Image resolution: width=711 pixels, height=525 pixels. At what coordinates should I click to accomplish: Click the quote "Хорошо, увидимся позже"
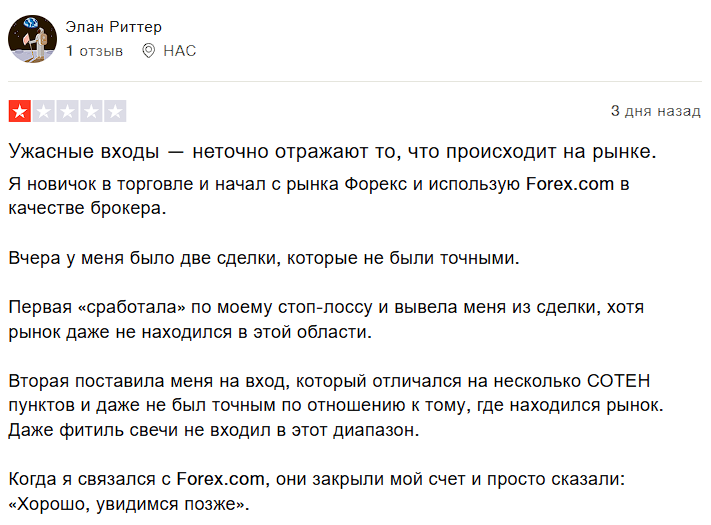pyautogui.click(x=128, y=504)
